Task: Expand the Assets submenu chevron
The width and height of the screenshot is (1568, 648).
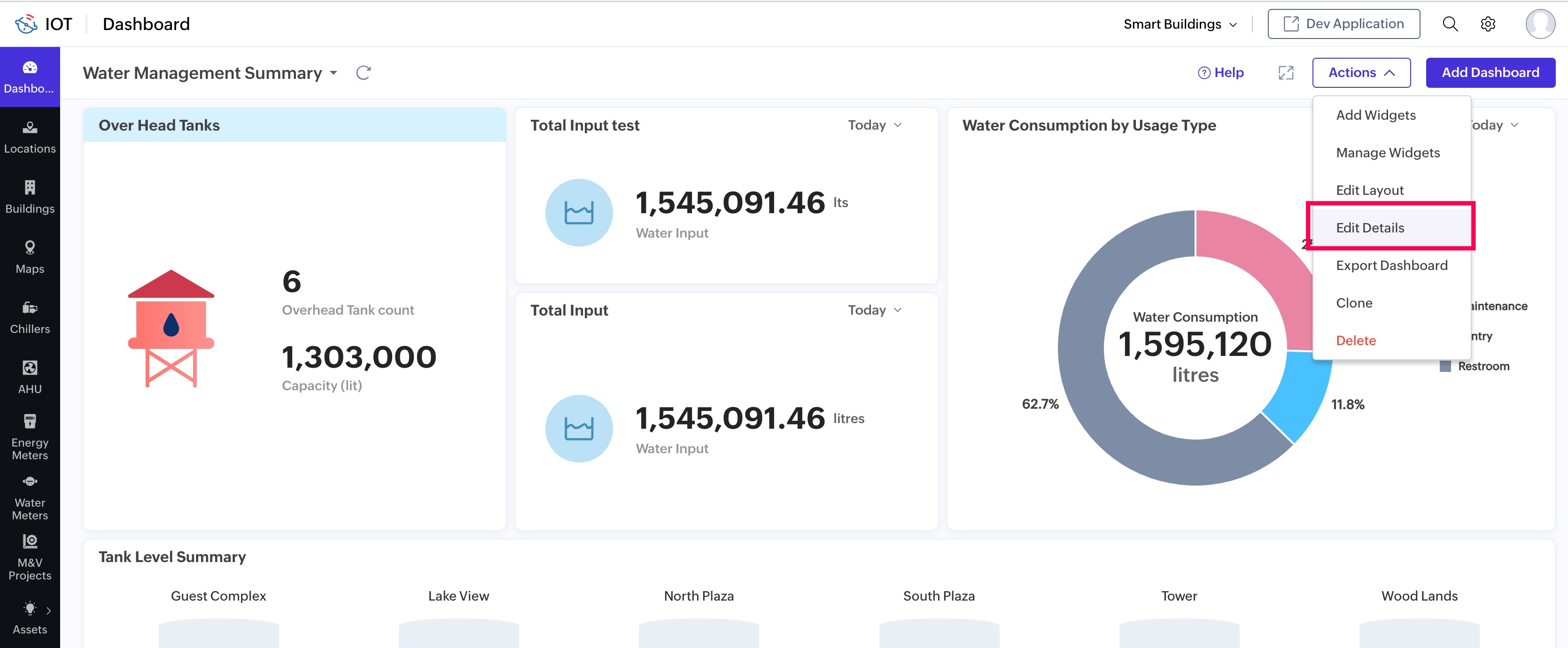Action: (x=49, y=610)
